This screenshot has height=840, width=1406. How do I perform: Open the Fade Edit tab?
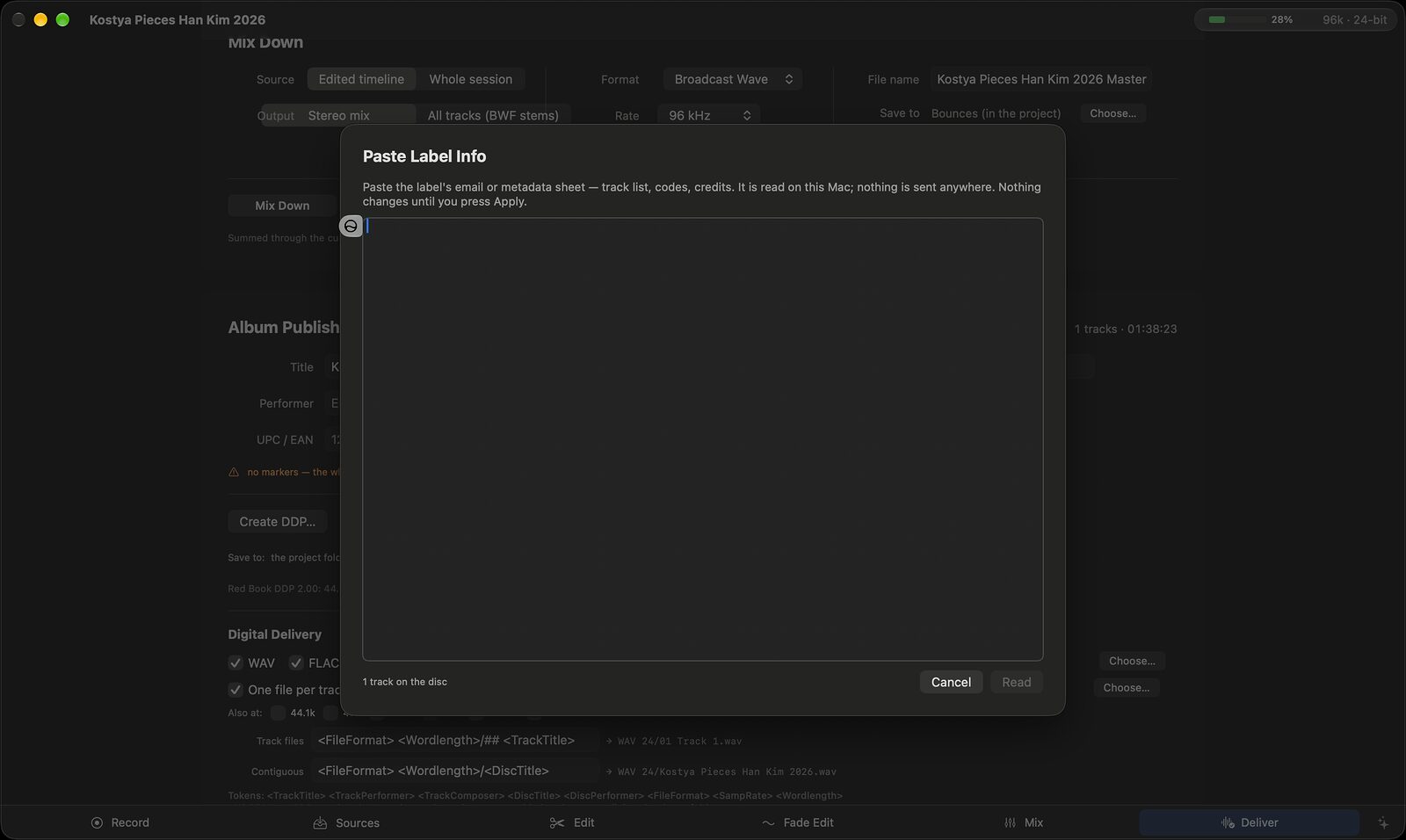coord(798,823)
